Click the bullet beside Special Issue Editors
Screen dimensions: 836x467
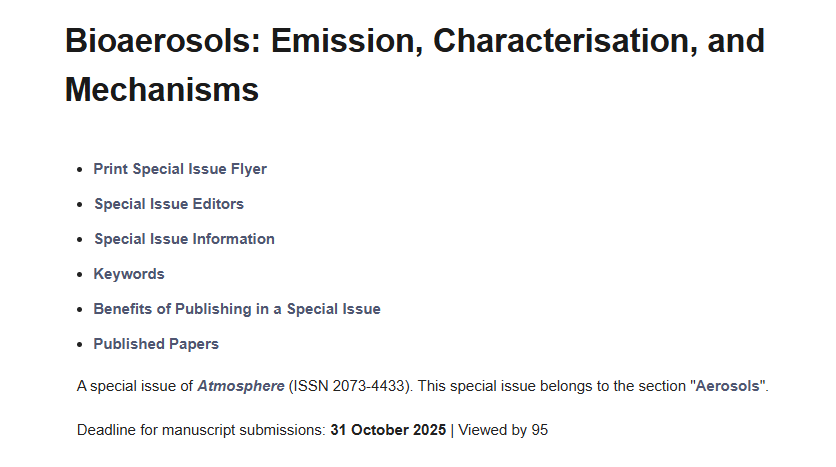pyautogui.click(x=80, y=205)
